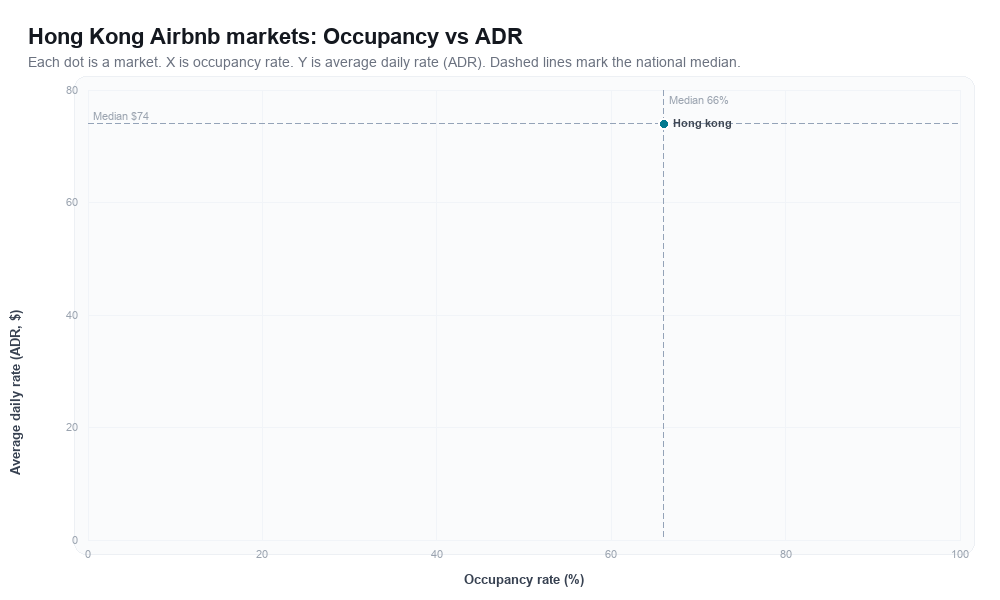Click the 'Median 66%' line label

698,100
